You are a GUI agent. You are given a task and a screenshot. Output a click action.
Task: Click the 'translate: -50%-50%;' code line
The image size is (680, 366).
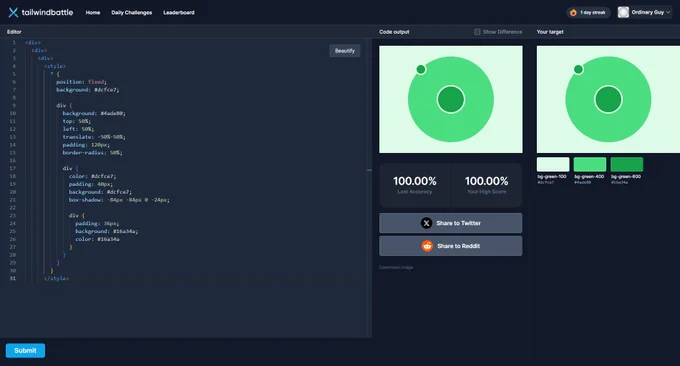click(94, 137)
